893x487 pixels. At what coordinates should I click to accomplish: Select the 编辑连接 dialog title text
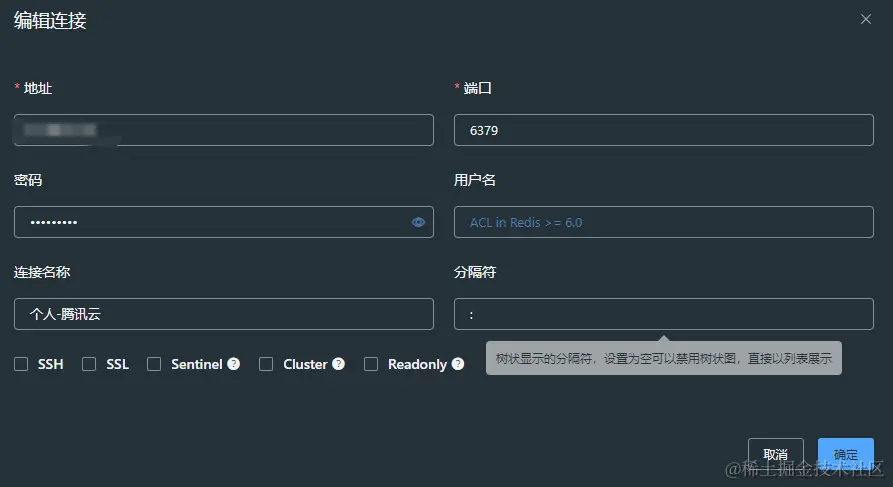pos(50,21)
